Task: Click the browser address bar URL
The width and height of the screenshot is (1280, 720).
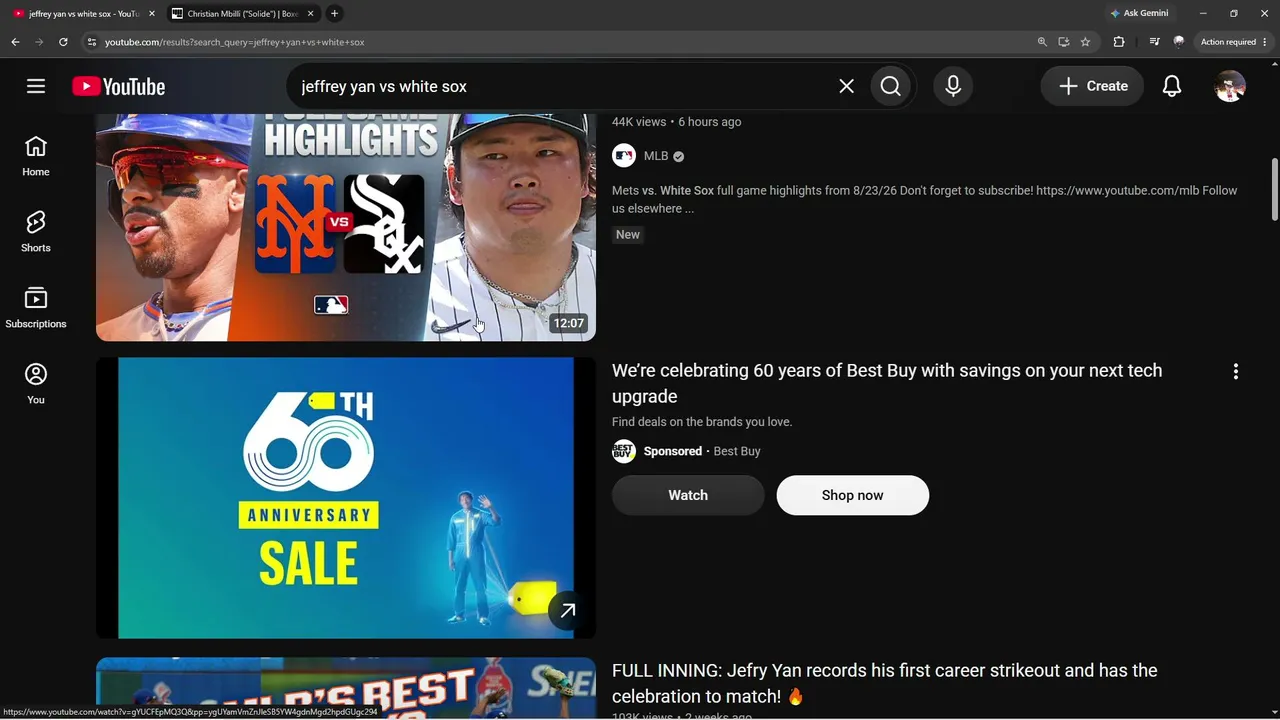Action: point(234,42)
